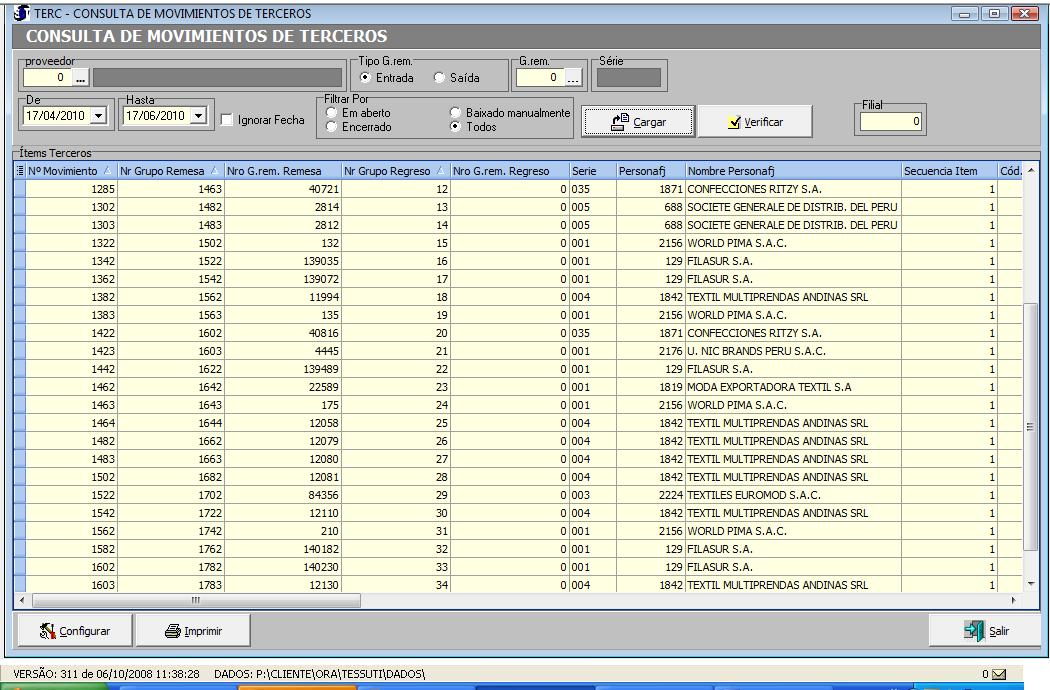The height and width of the screenshot is (690, 1050).
Task: Choose the Em aberto filter option
Action: point(332,114)
